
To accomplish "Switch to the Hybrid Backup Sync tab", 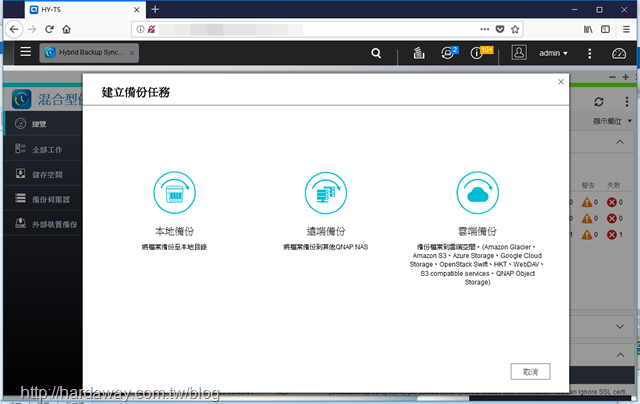I will (x=89, y=53).
